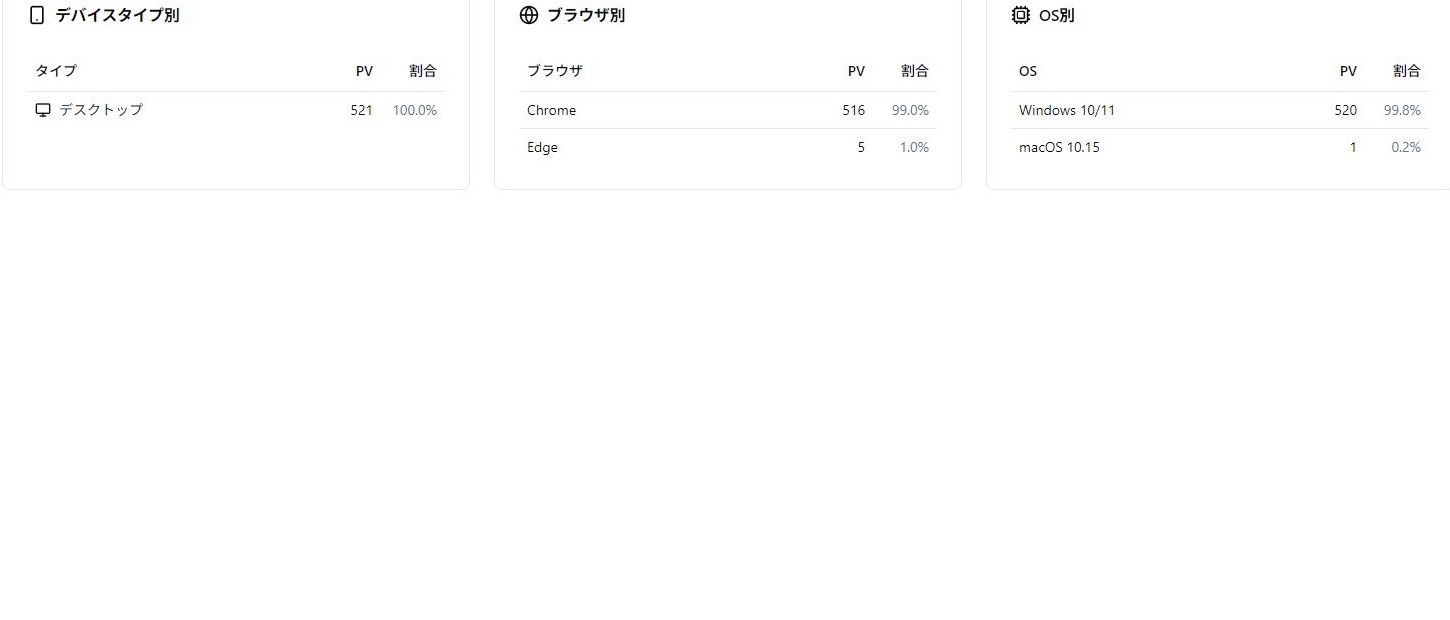The width and height of the screenshot is (1450, 620).
Task: Select the ブラウザ別 heading
Action: point(586,15)
